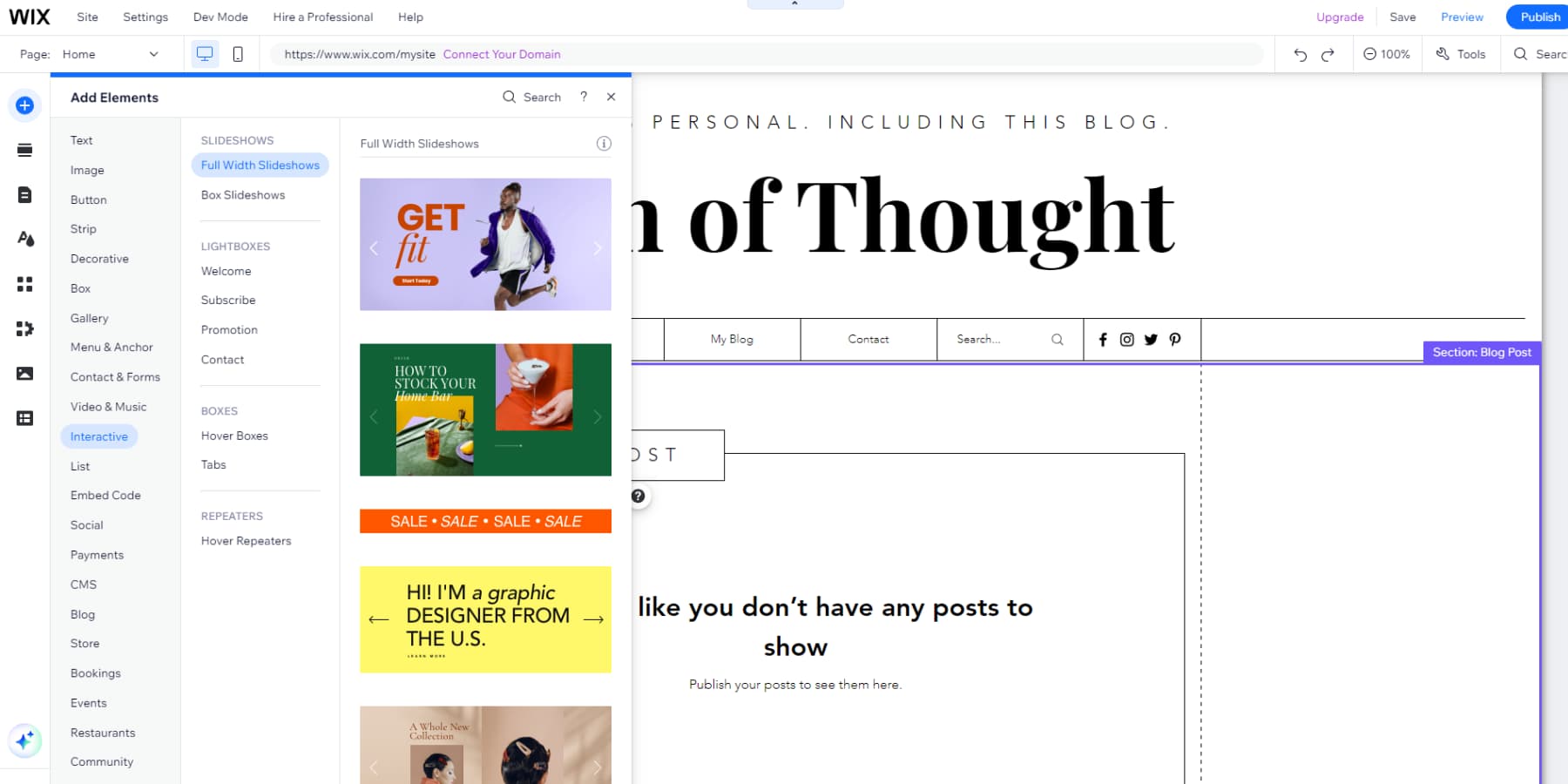The image size is (1568, 784).
Task: Select the GET fit slideshow thumbnail
Action: pyautogui.click(x=485, y=244)
